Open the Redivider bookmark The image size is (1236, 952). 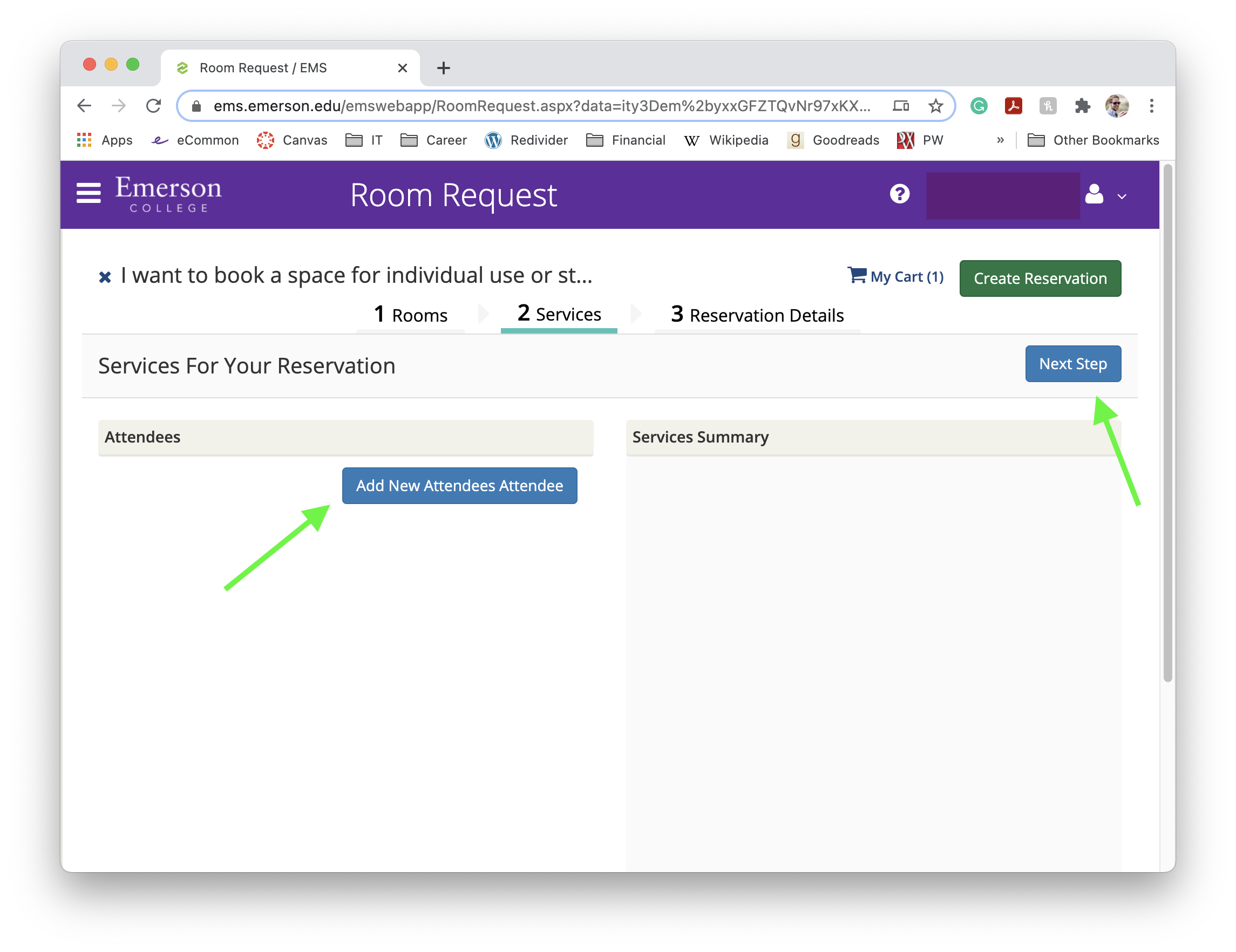point(526,140)
